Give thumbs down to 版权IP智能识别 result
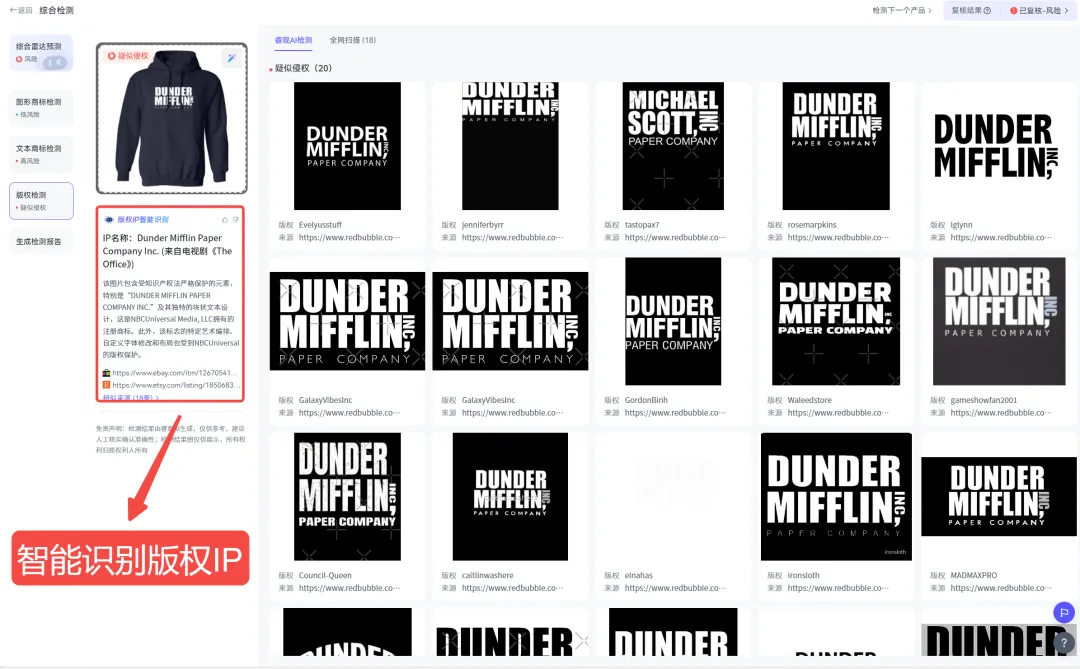Image resolution: width=1080 pixels, height=669 pixels. tap(236, 220)
